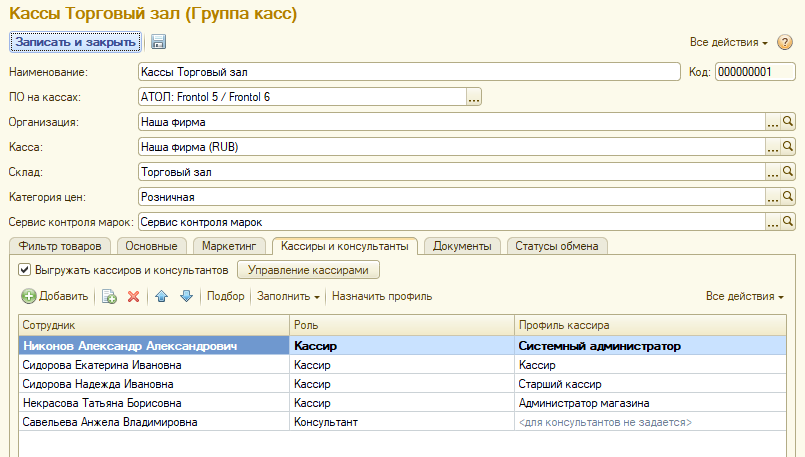805x457 pixels.
Task: Click the Управление кассирами button
Action: pos(308,270)
